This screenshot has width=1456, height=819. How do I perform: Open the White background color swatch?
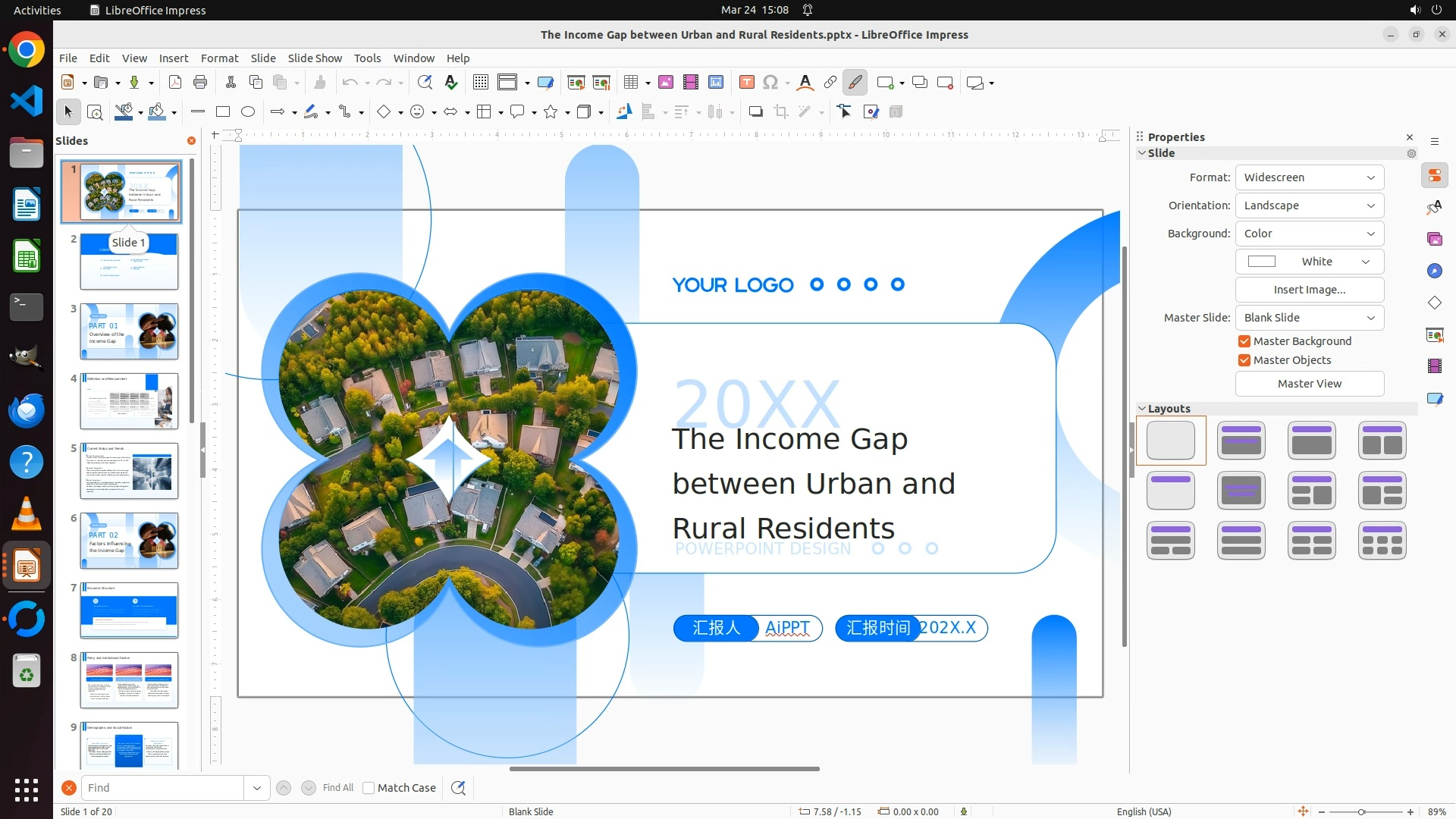(x=1310, y=262)
